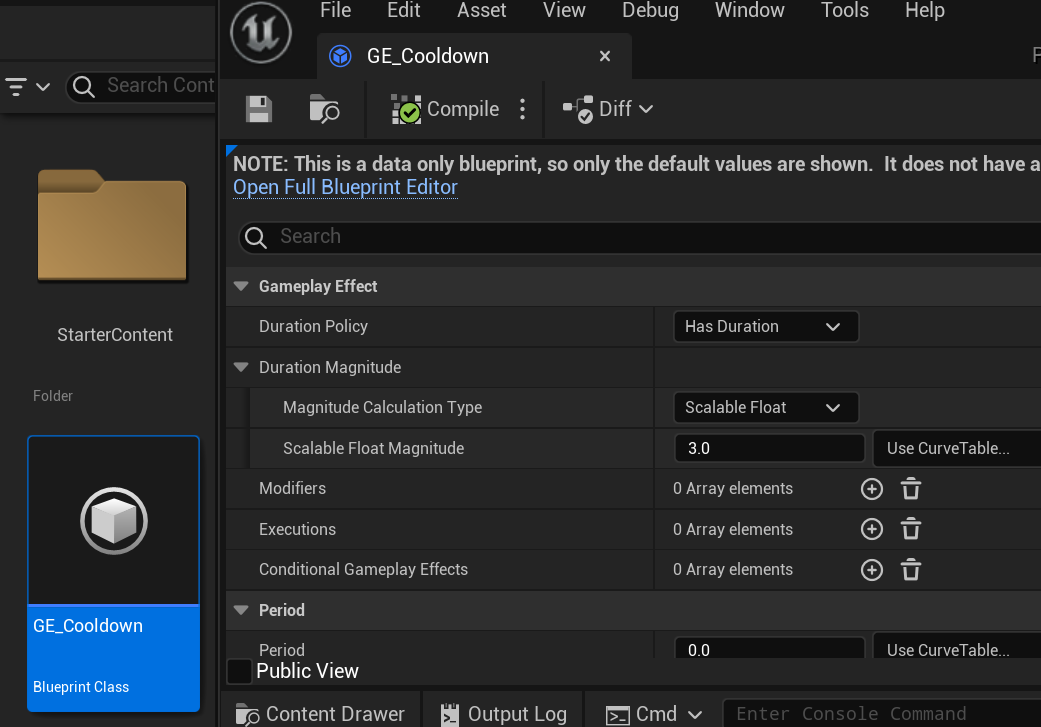Image resolution: width=1041 pixels, height=727 pixels.
Task: Click the Enter Console Command field
Action: pyautogui.click(x=880, y=712)
